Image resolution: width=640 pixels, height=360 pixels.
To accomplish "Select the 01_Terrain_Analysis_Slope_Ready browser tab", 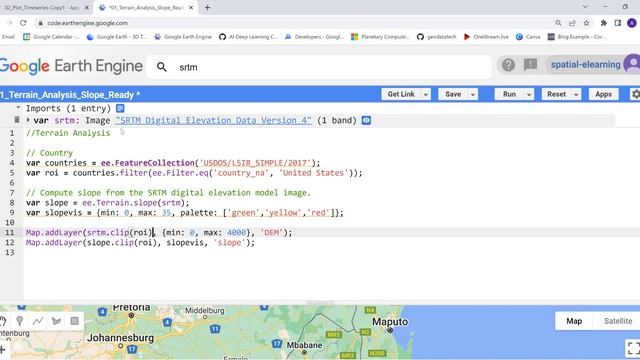I will tap(145, 7).
